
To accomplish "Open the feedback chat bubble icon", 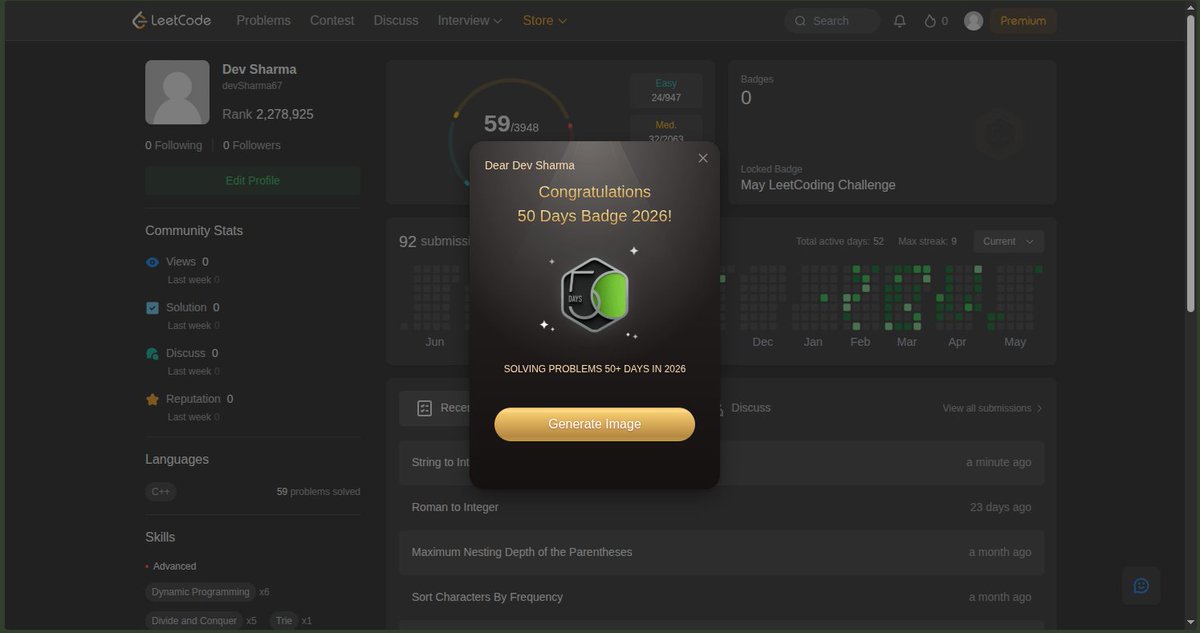I will pyautogui.click(x=1141, y=586).
